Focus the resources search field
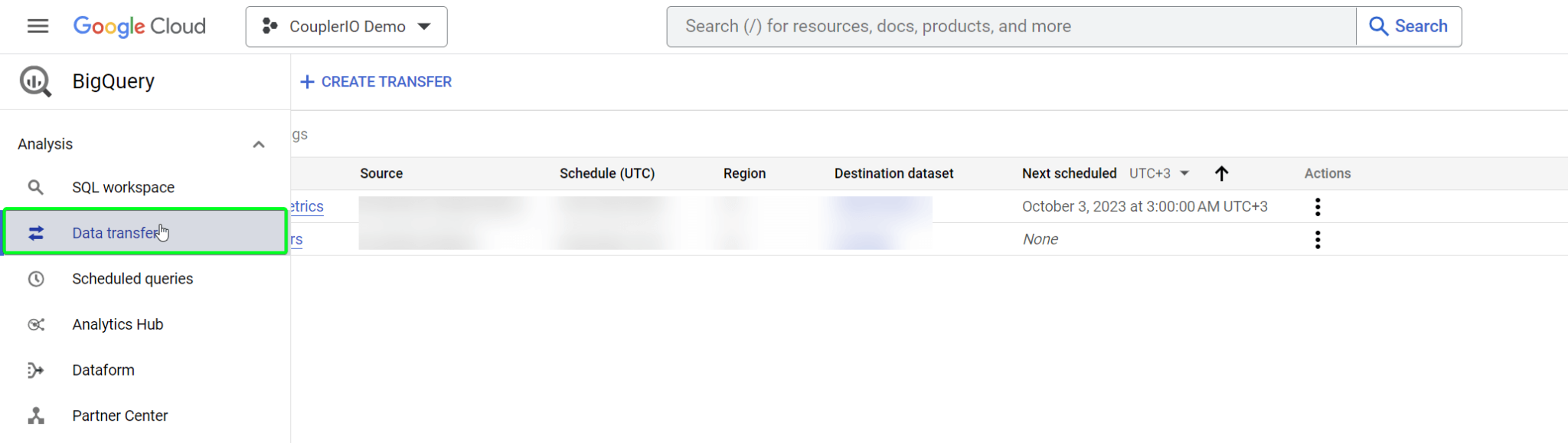 (x=1011, y=27)
